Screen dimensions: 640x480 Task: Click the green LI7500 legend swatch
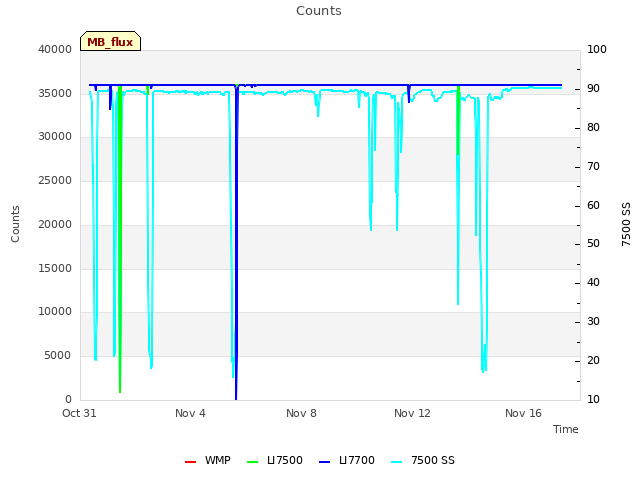point(253,462)
